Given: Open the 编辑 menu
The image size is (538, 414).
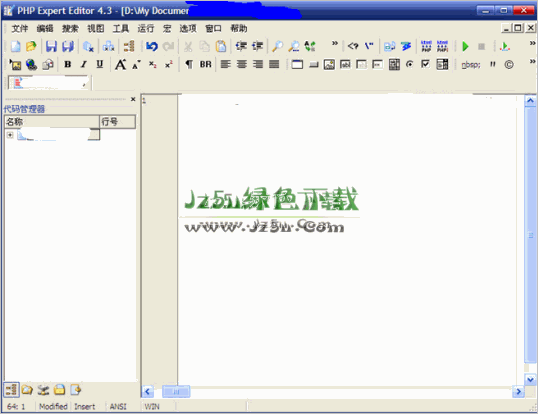Looking at the screenshot, I should (x=45, y=28).
